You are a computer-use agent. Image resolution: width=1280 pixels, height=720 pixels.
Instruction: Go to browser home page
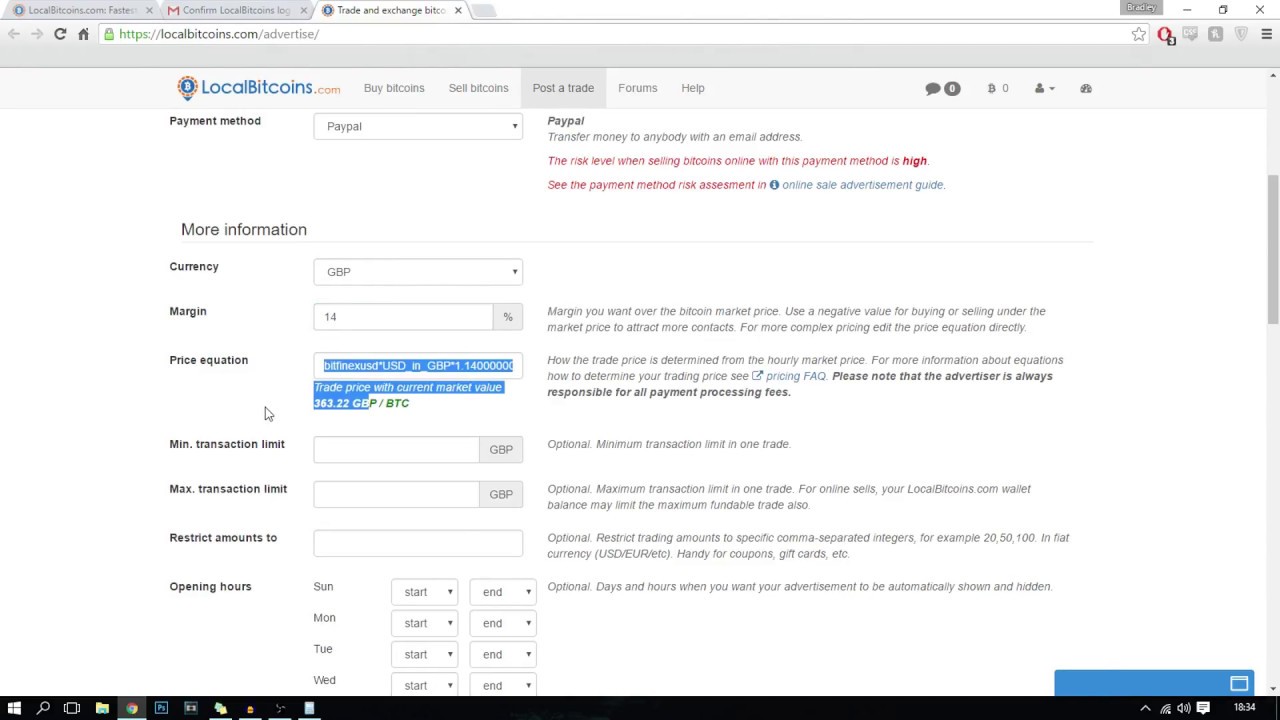84,34
